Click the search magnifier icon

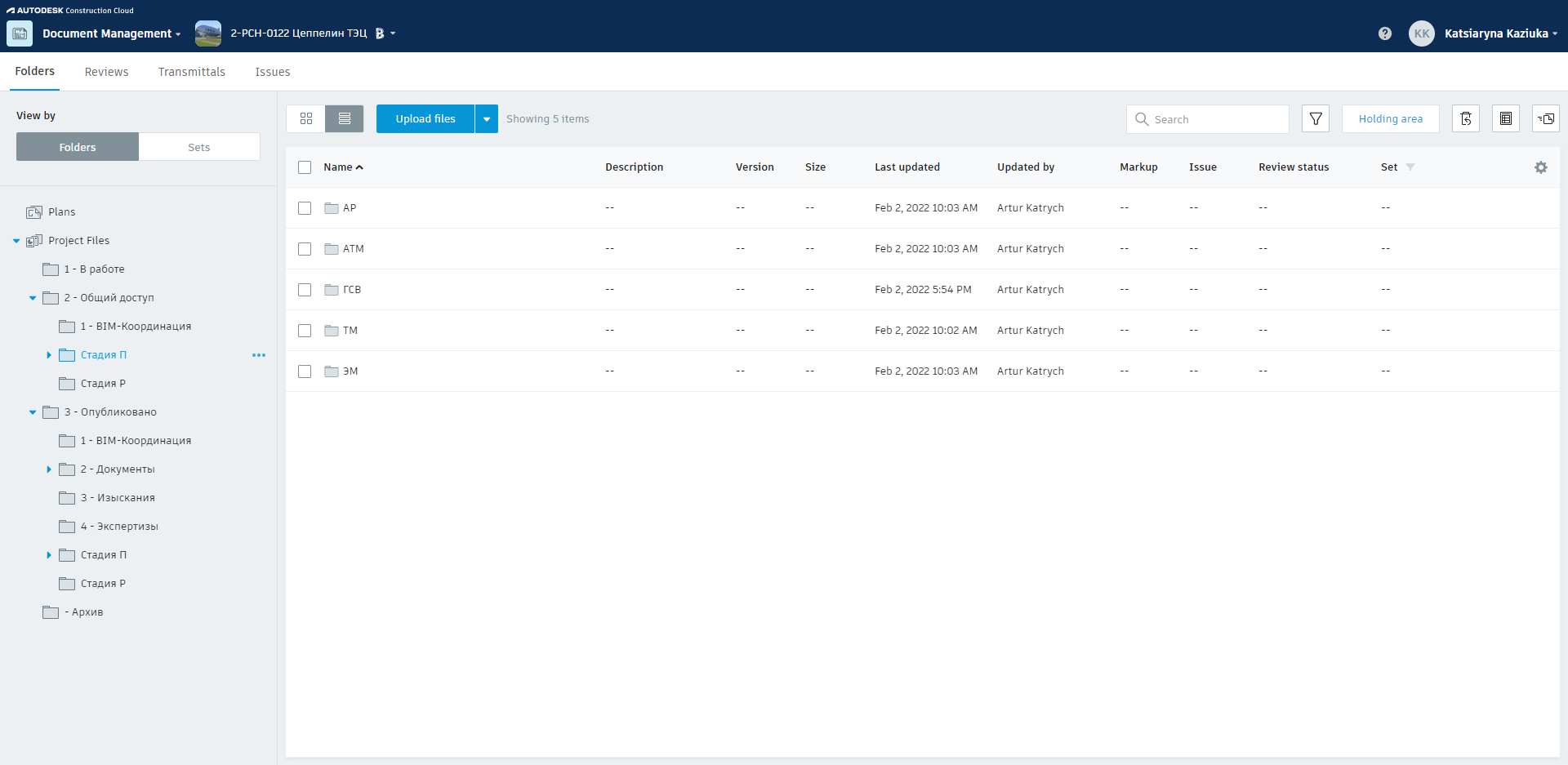point(1142,119)
